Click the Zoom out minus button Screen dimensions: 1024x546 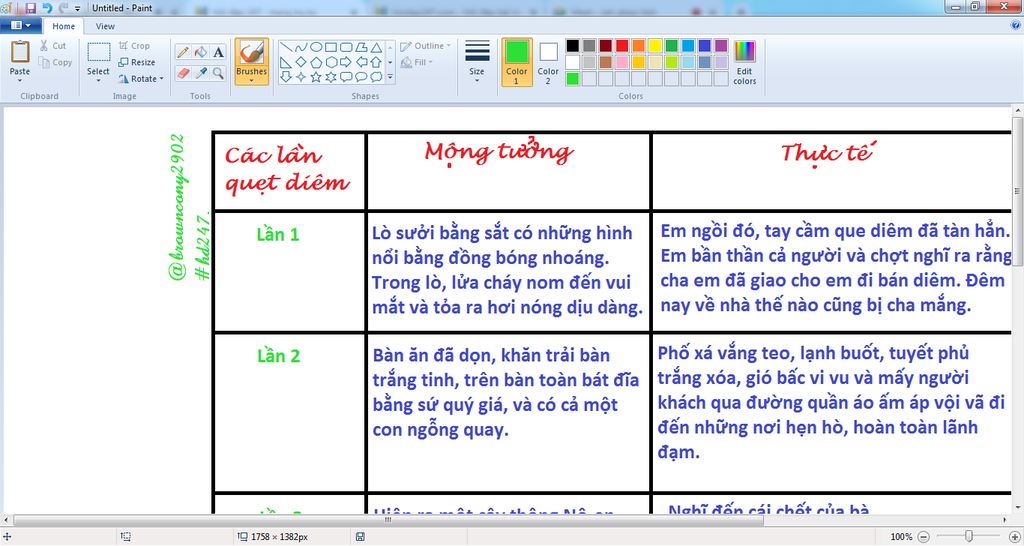(x=923, y=536)
